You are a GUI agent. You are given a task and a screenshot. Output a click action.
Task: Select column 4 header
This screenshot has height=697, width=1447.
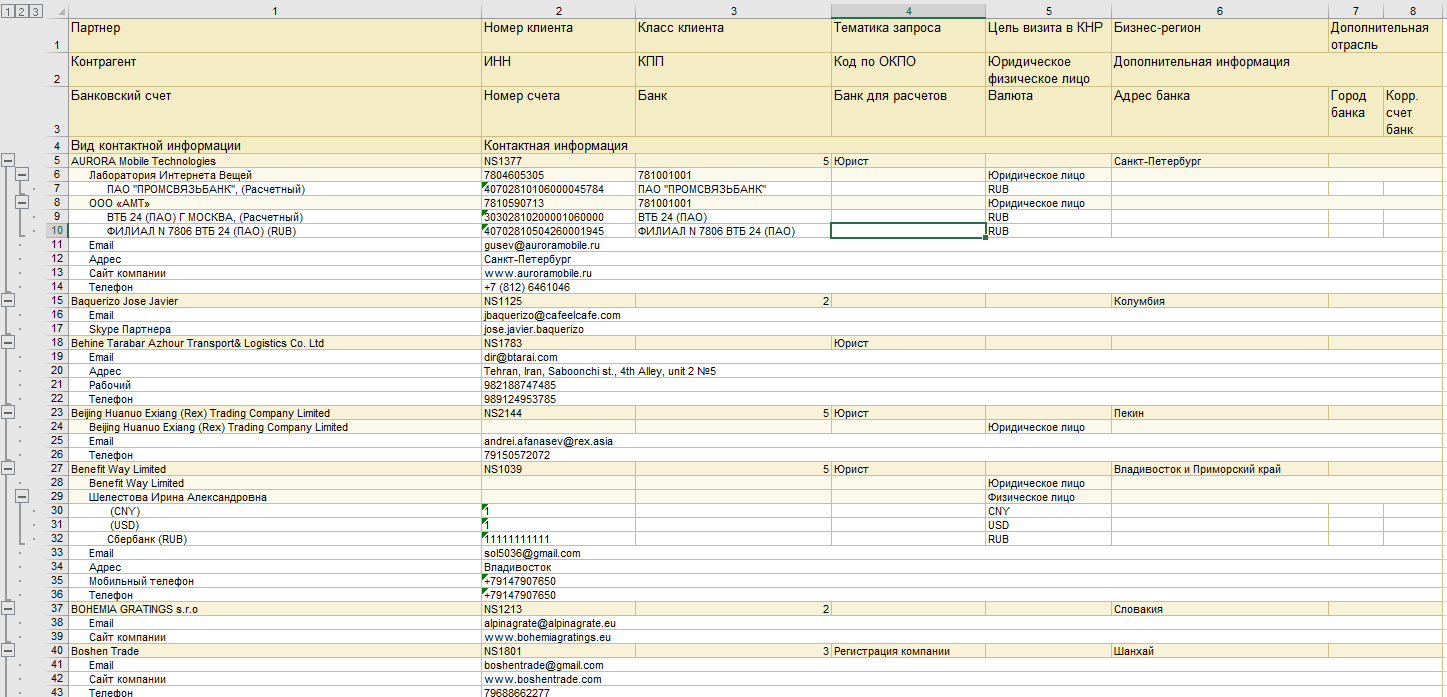tap(908, 11)
